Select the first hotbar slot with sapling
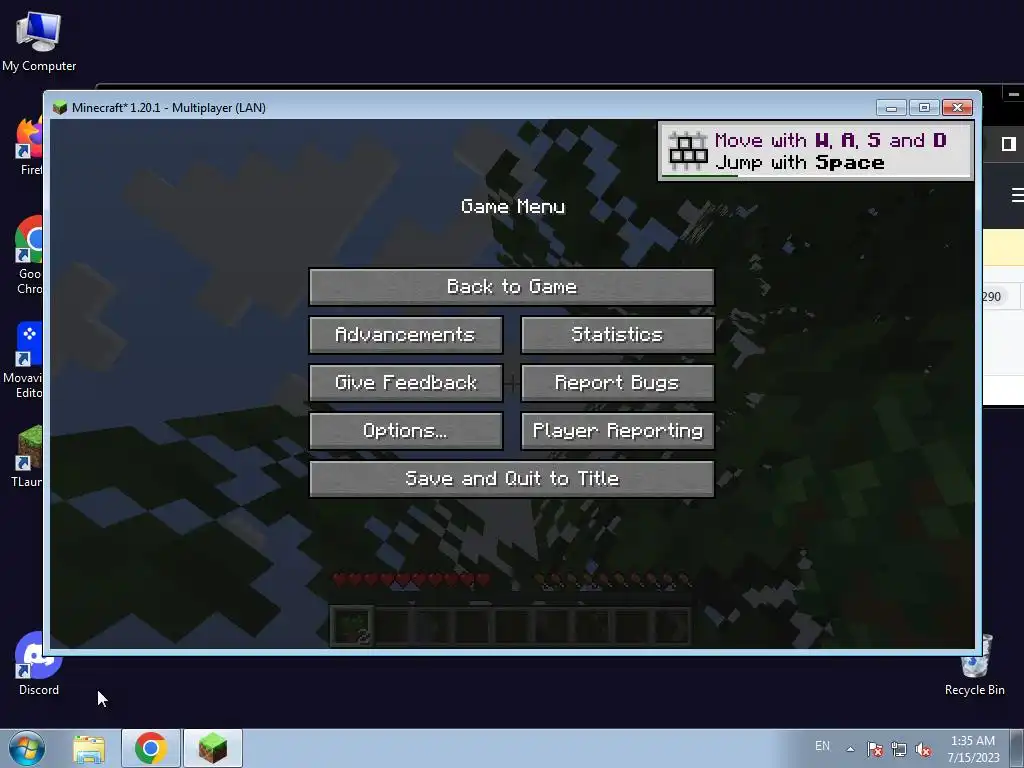The width and height of the screenshot is (1024, 768). click(x=352, y=626)
